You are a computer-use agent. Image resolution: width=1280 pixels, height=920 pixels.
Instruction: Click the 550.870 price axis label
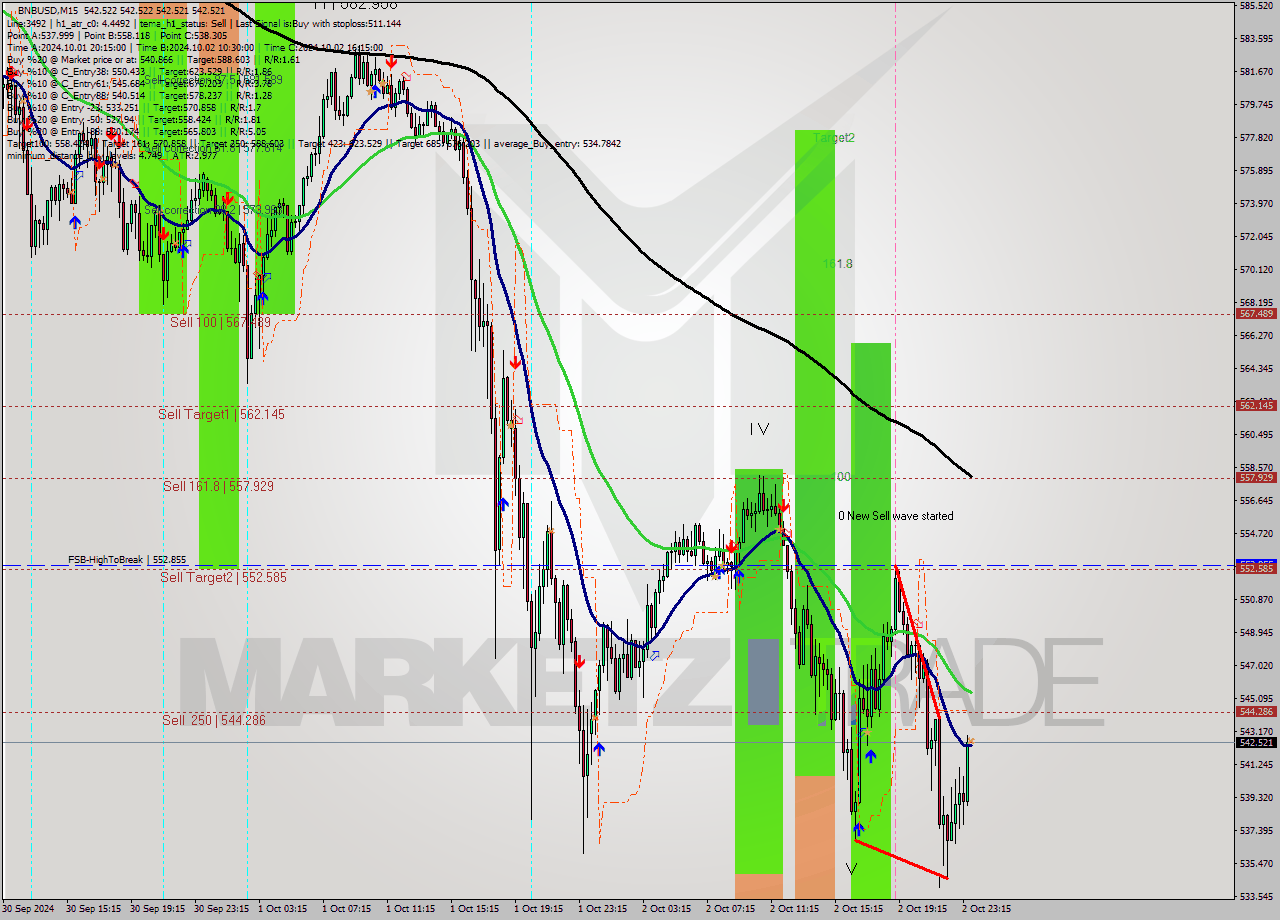pyautogui.click(x=1256, y=599)
